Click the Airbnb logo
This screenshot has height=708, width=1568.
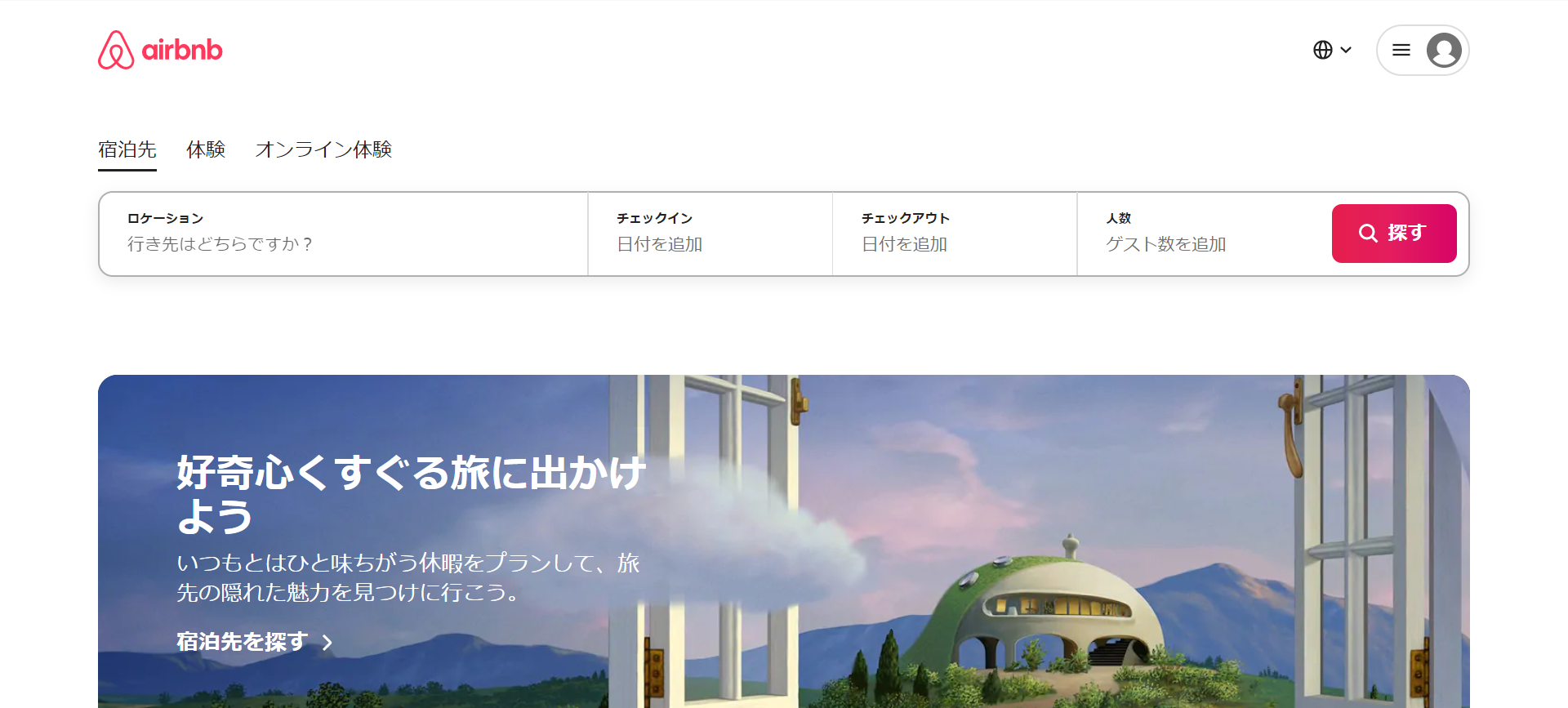[x=160, y=50]
